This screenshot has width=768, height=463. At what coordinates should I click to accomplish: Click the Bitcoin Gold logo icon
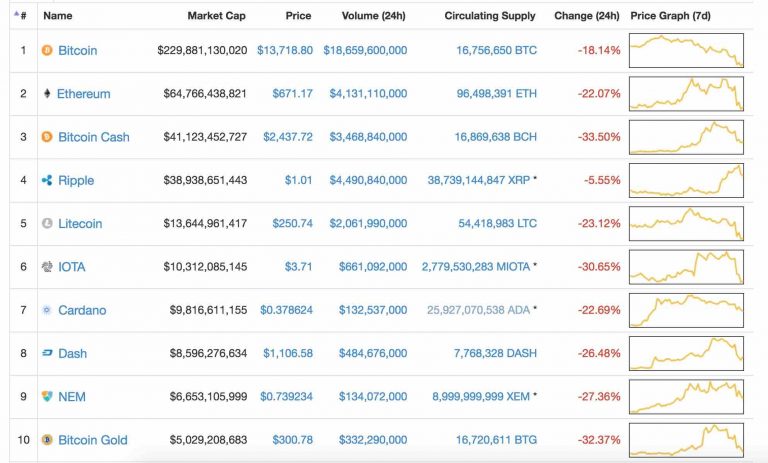(47, 440)
